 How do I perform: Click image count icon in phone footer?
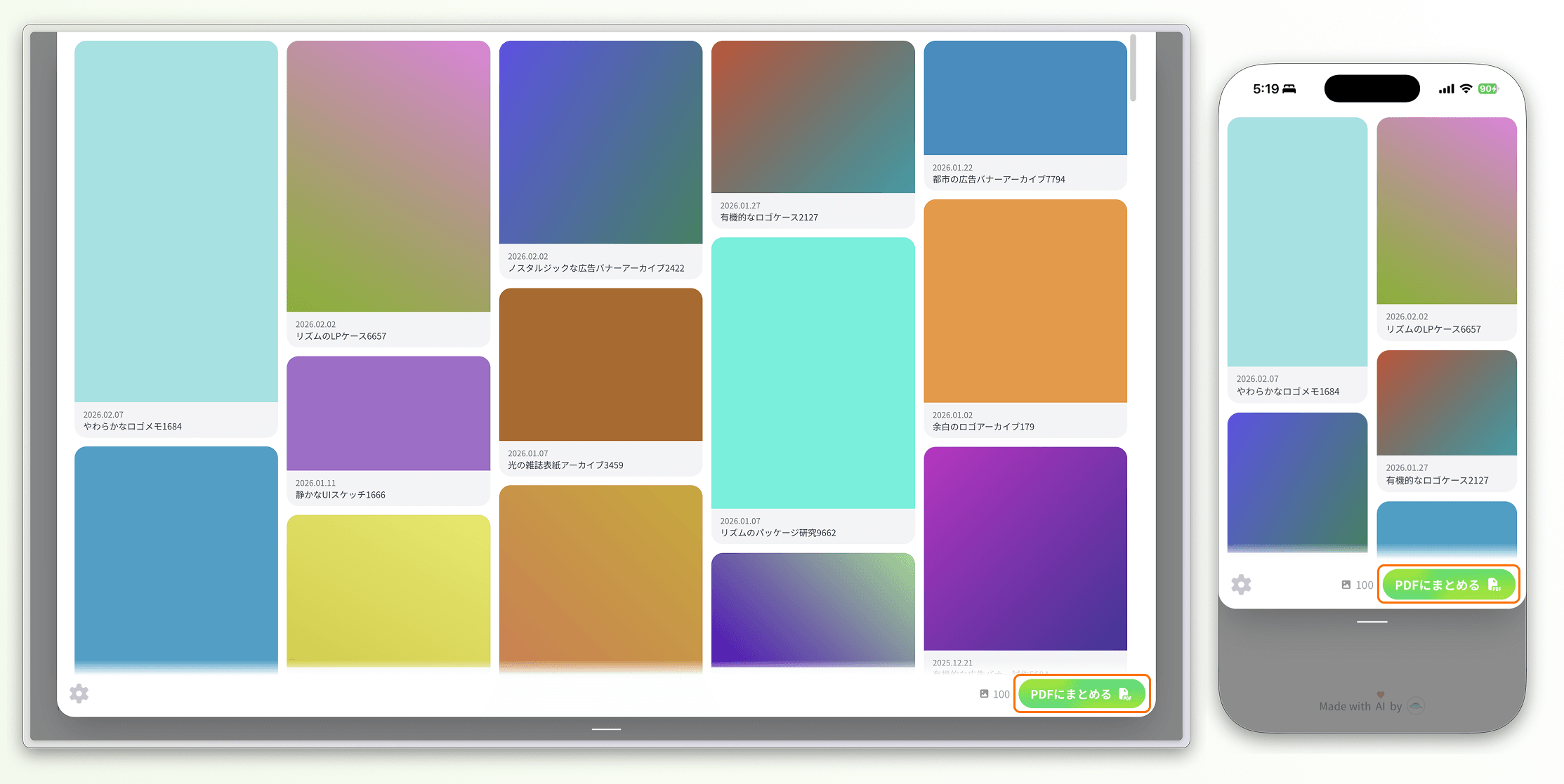tap(1346, 585)
